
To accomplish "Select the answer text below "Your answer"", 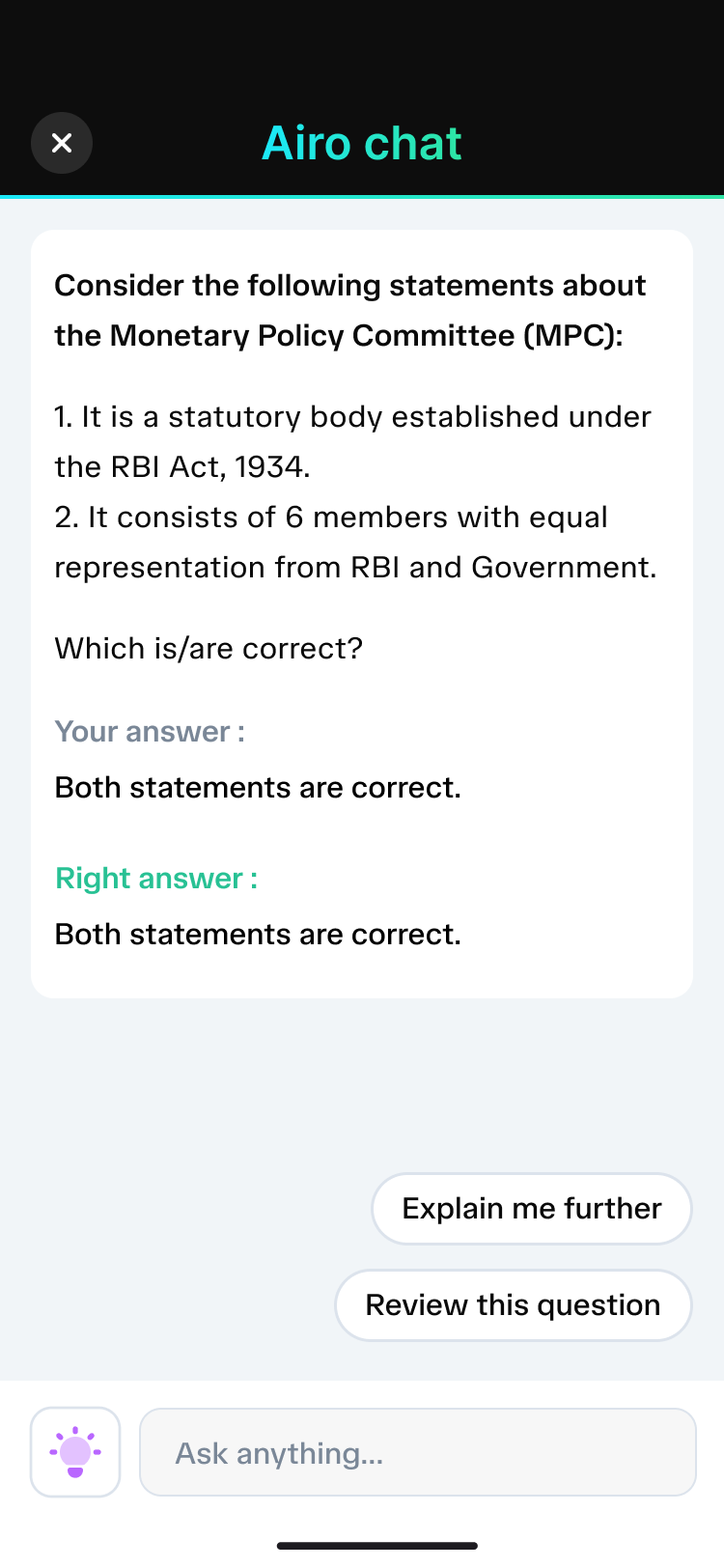I will pos(258,787).
